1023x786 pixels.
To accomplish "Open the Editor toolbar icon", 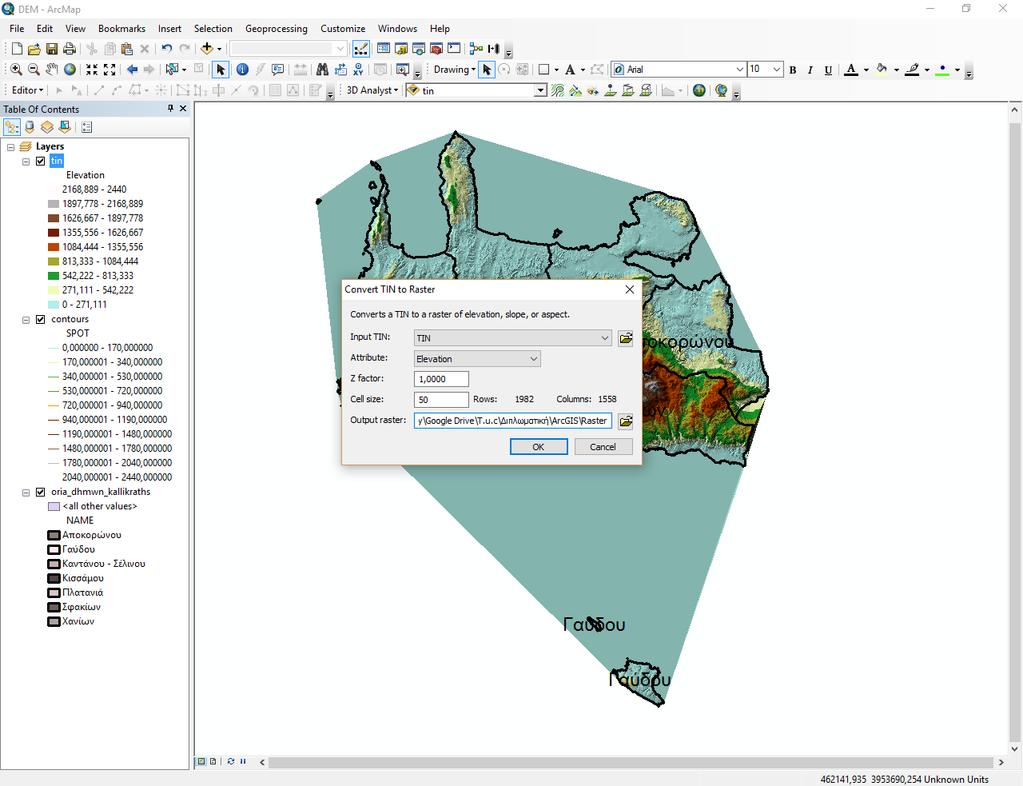I will coord(361,49).
